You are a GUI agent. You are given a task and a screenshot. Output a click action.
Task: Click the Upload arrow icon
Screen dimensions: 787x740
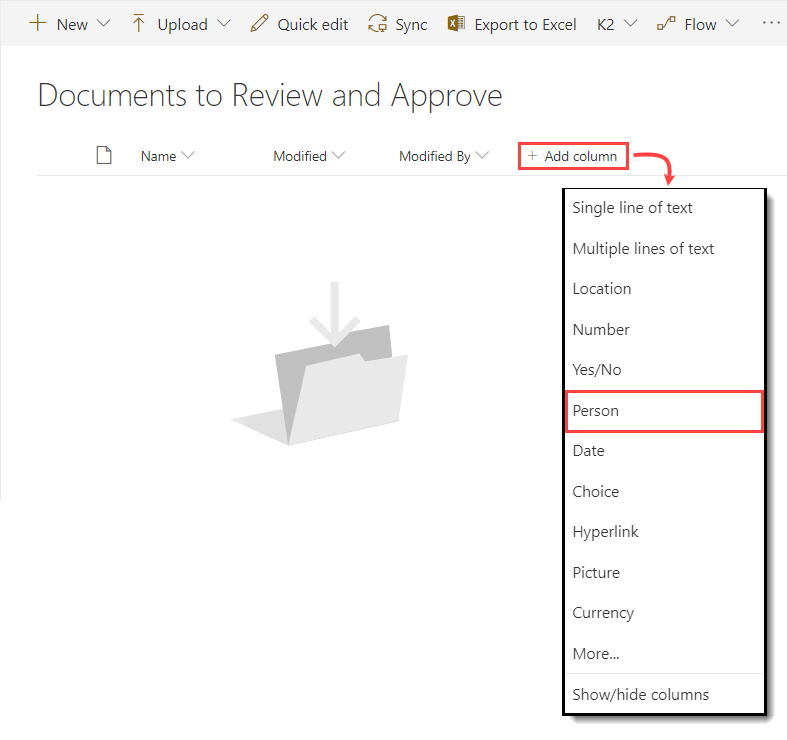click(x=139, y=24)
